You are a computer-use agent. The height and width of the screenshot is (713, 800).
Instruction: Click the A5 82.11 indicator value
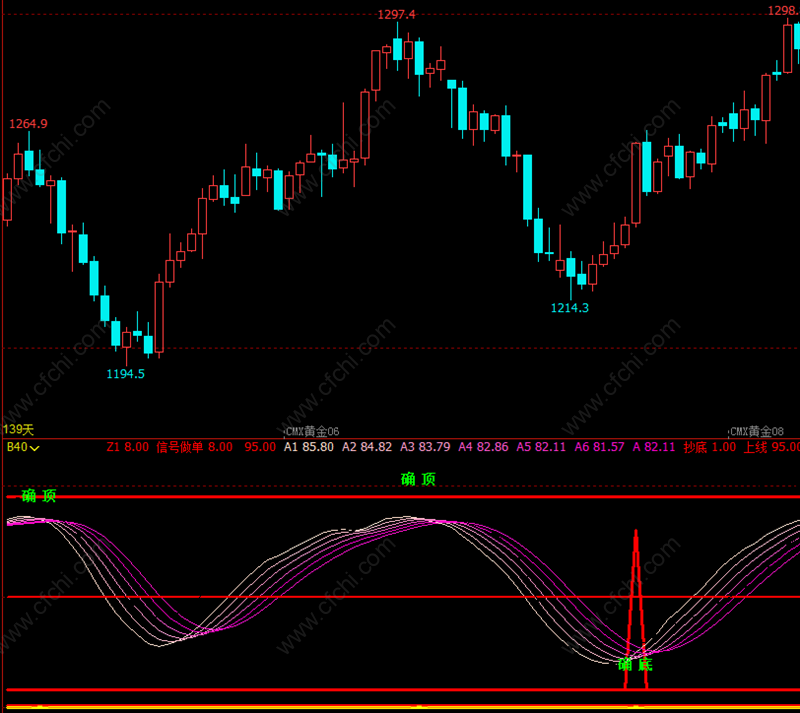coord(541,447)
